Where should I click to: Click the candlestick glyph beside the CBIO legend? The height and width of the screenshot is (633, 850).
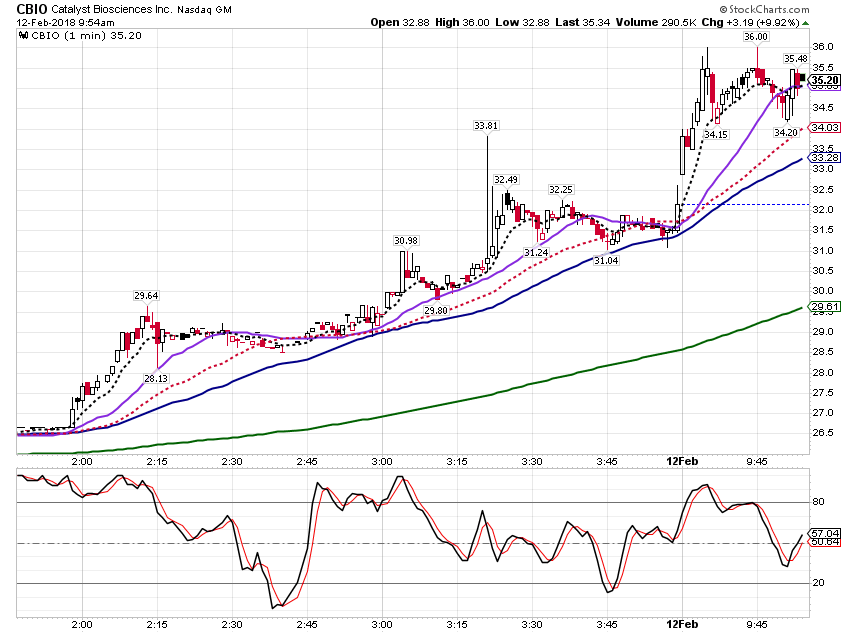coord(23,35)
